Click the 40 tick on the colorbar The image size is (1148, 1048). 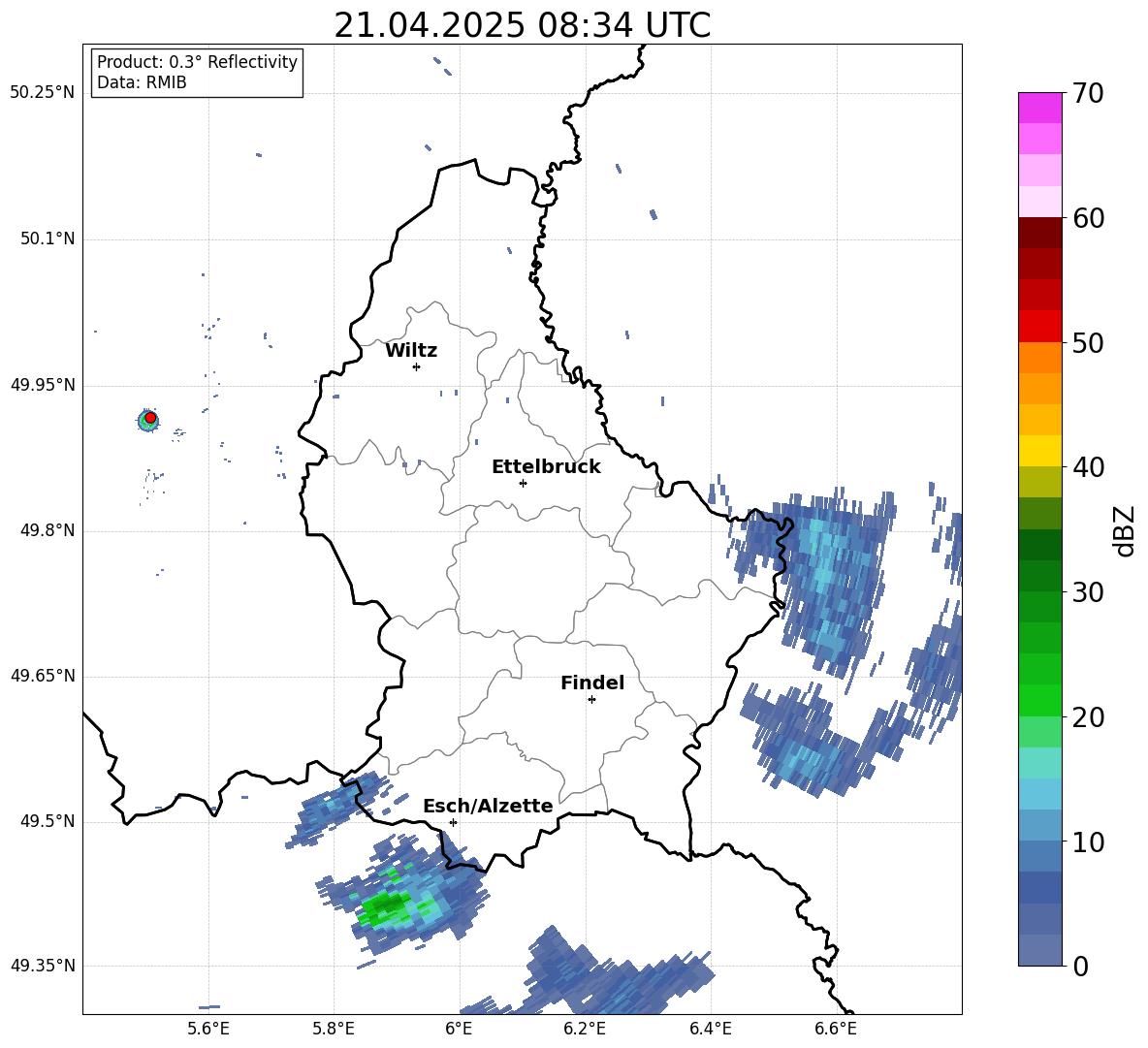1088,467
